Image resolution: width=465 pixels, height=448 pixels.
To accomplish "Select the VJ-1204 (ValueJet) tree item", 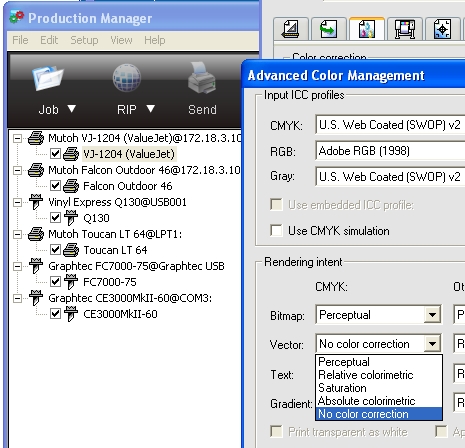I will (x=129, y=154).
